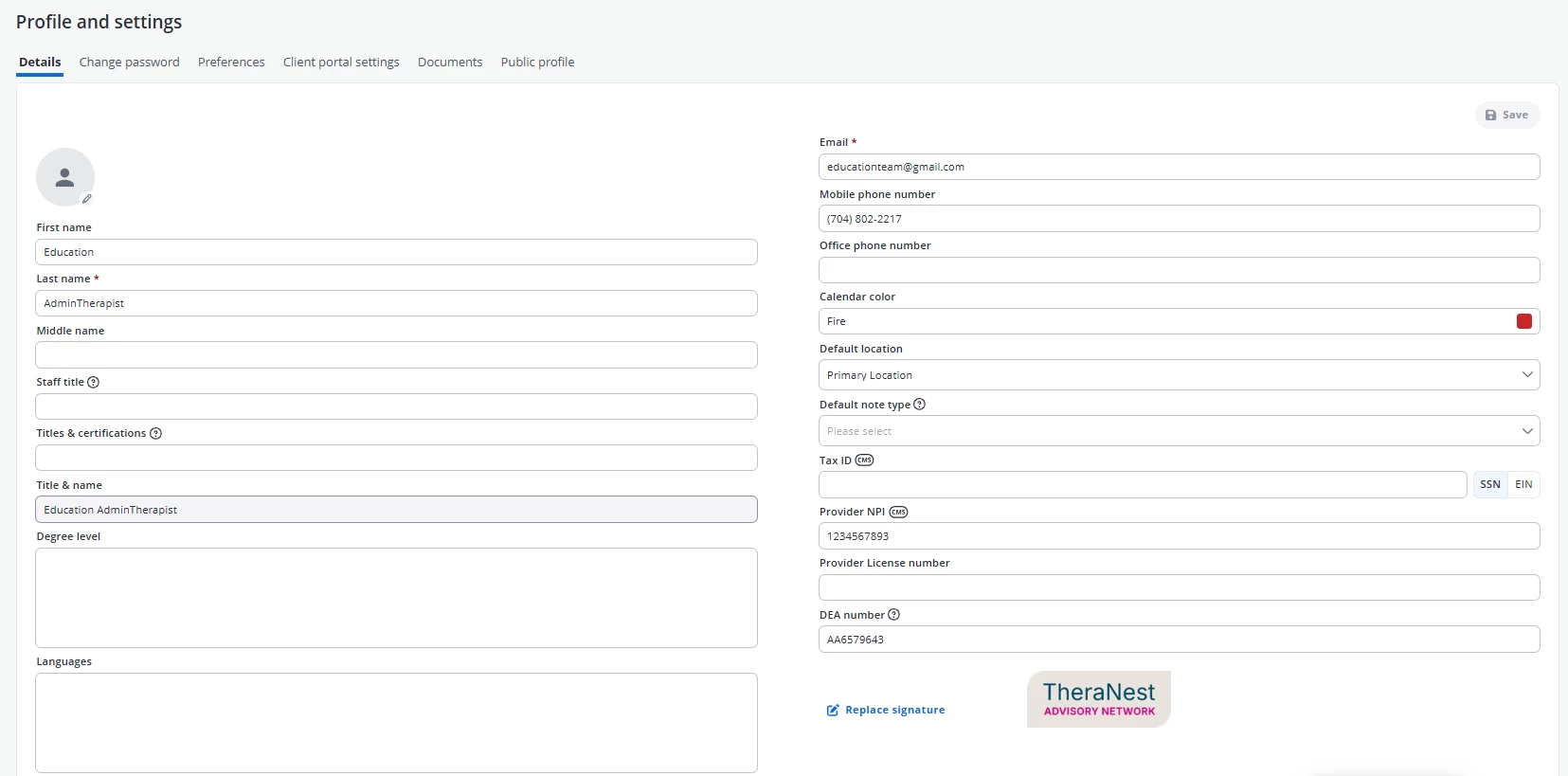This screenshot has width=1568, height=776.
Task: Open the Staff title help tooltip icon
Action: click(93, 382)
